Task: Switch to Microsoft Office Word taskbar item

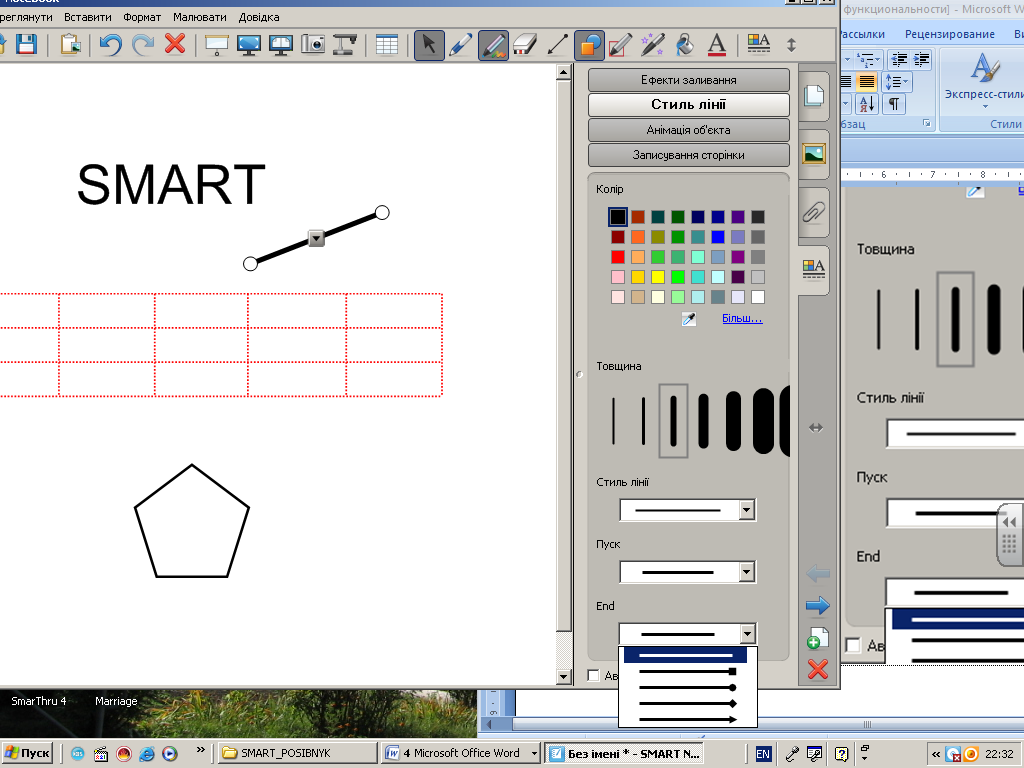Action: [461, 753]
